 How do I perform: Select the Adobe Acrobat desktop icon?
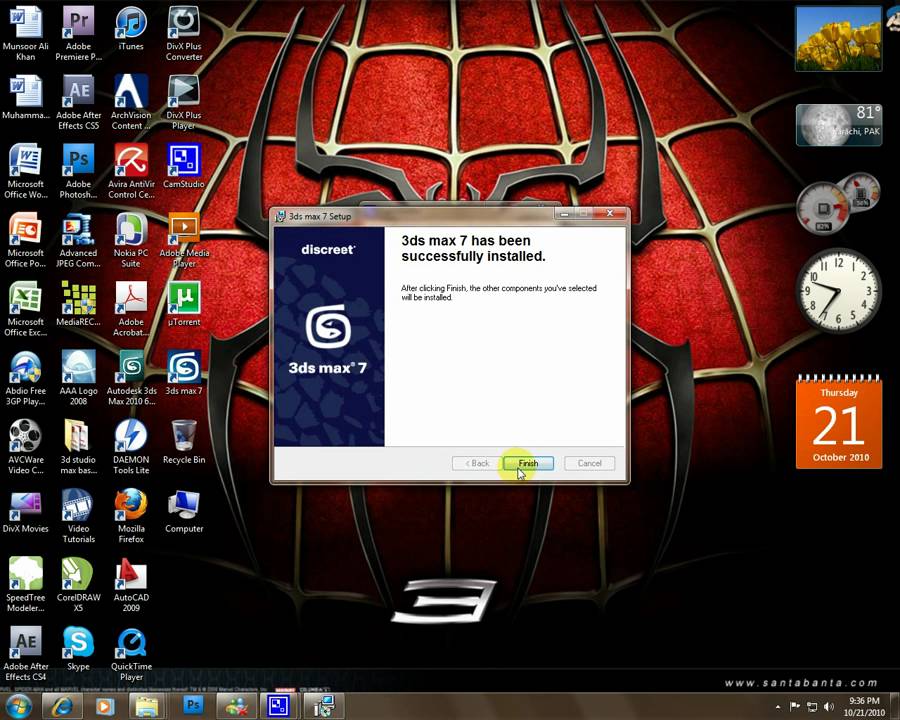click(x=131, y=309)
